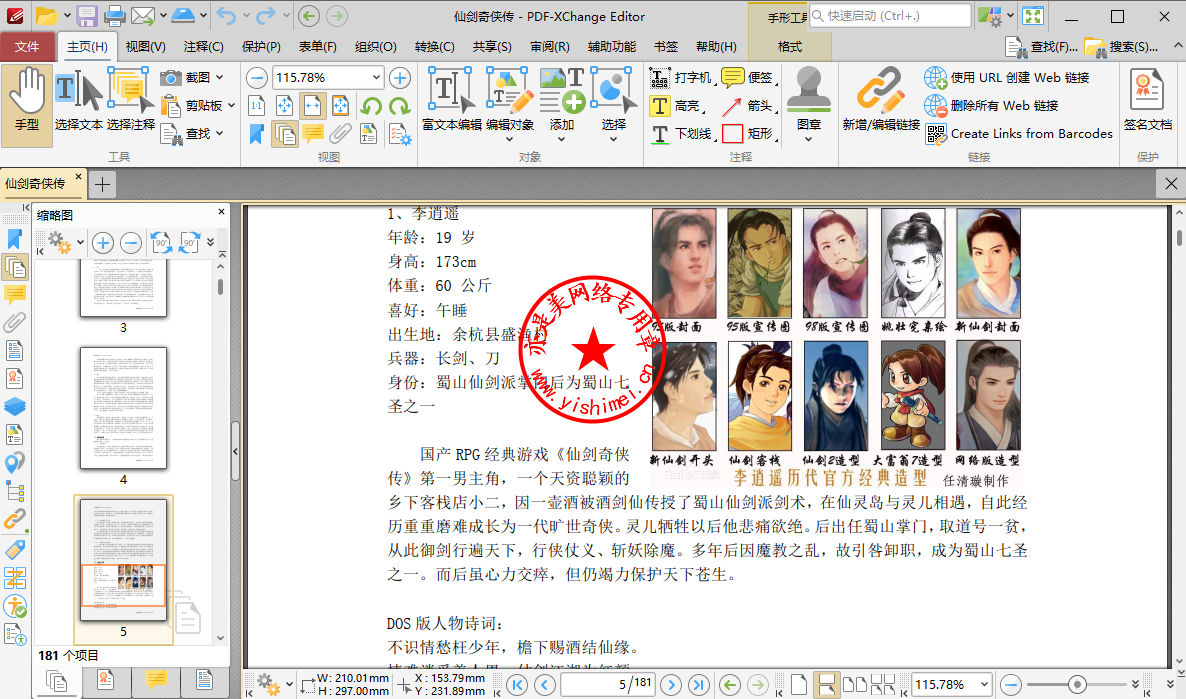Toggle the Thumbnails pane from the ribbon
Screen dimensions: 1186x699
point(284,134)
